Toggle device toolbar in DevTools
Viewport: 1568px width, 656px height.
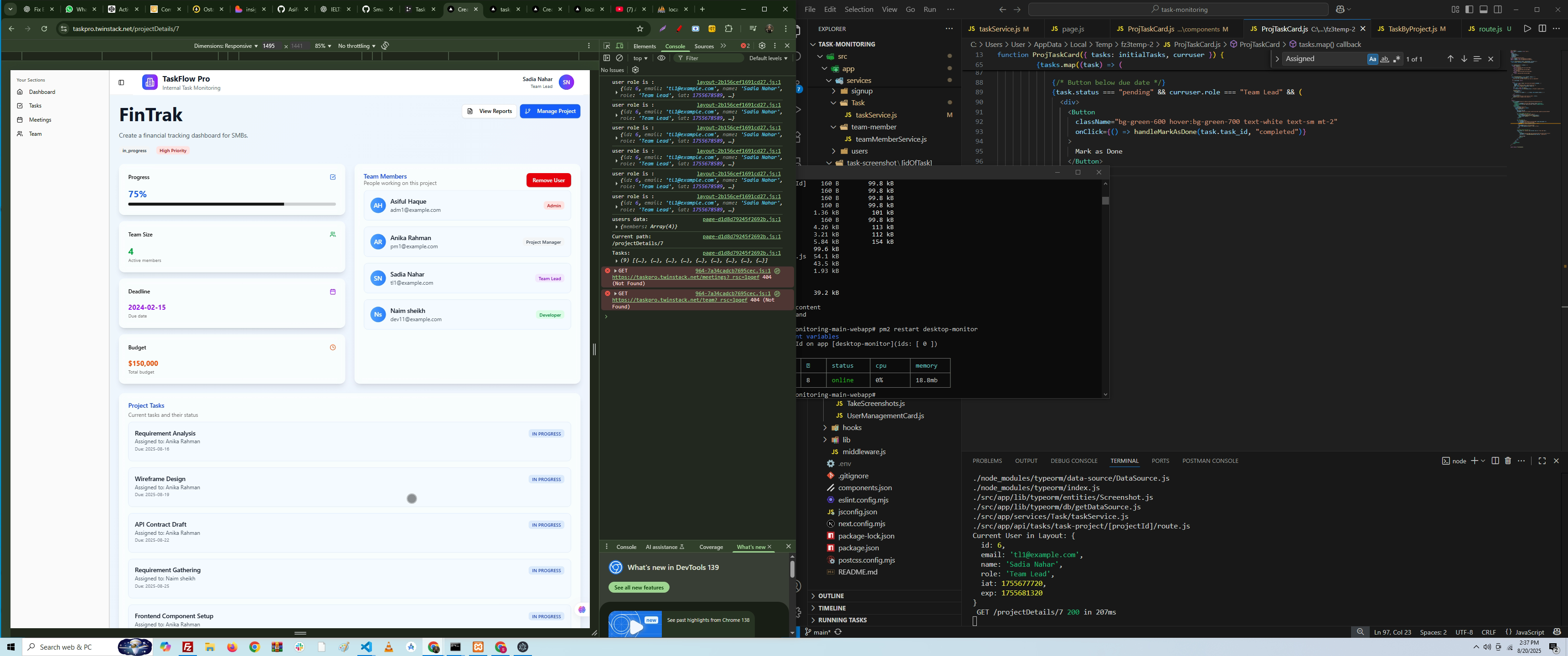point(619,46)
